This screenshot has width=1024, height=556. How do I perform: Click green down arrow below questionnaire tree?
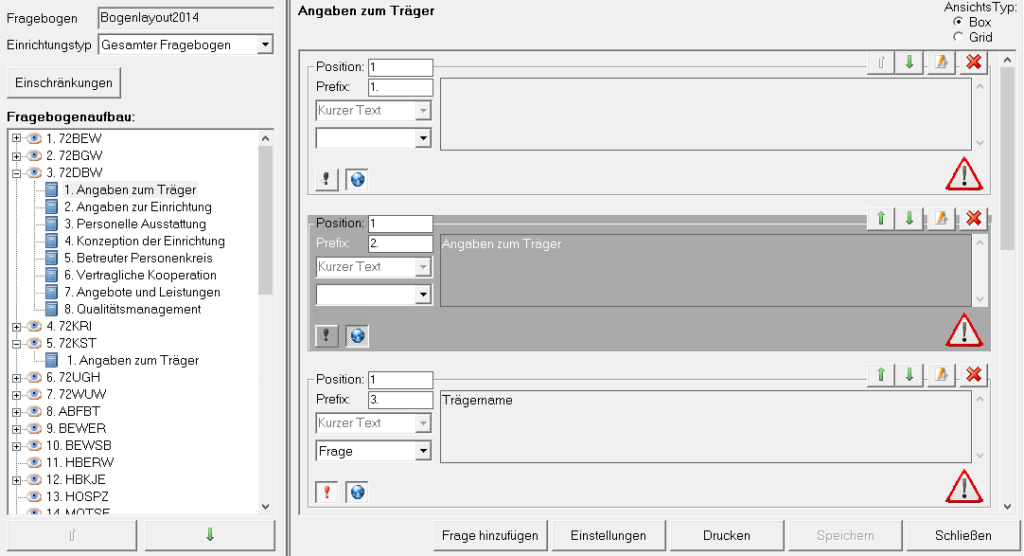210,535
